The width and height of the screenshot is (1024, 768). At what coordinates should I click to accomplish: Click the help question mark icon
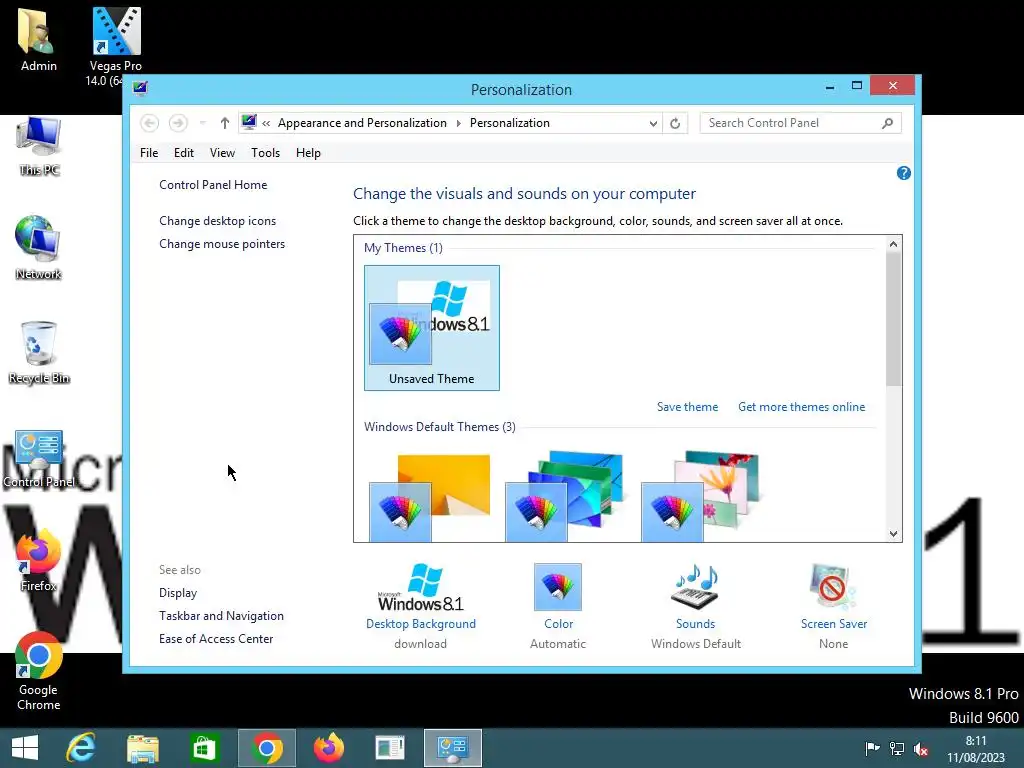(x=904, y=173)
